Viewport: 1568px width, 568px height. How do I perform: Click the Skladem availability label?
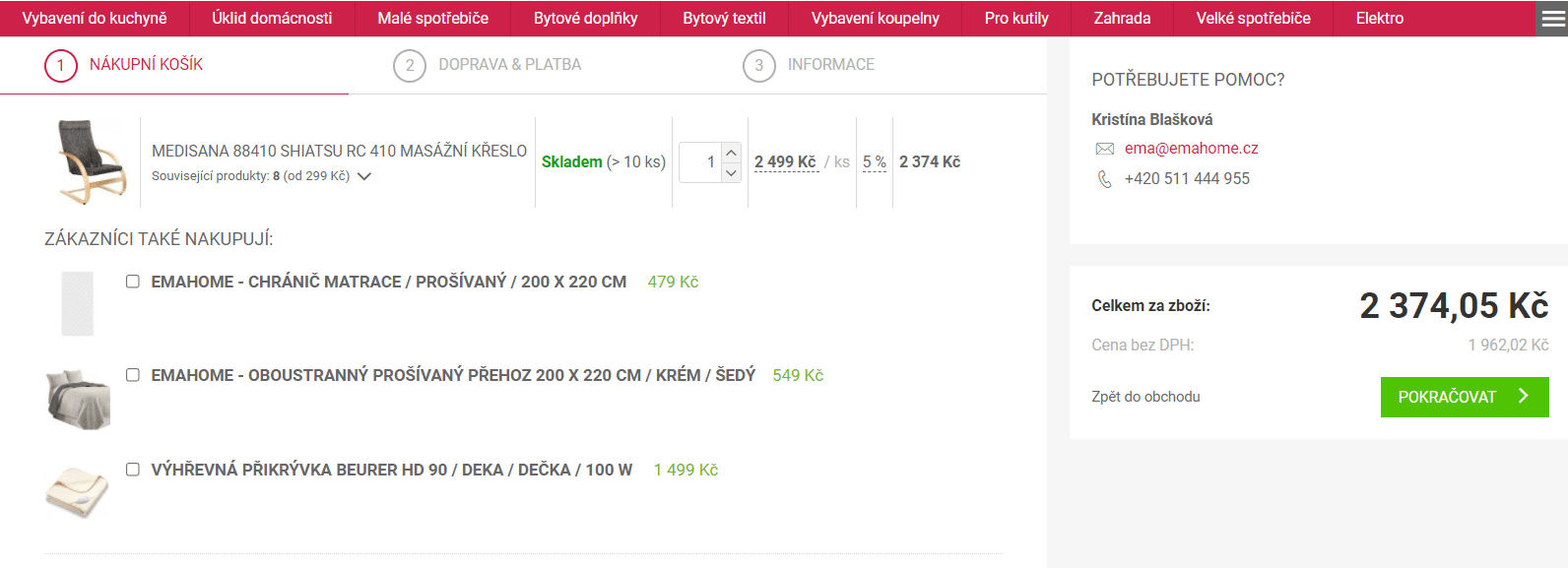tap(571, 162)
